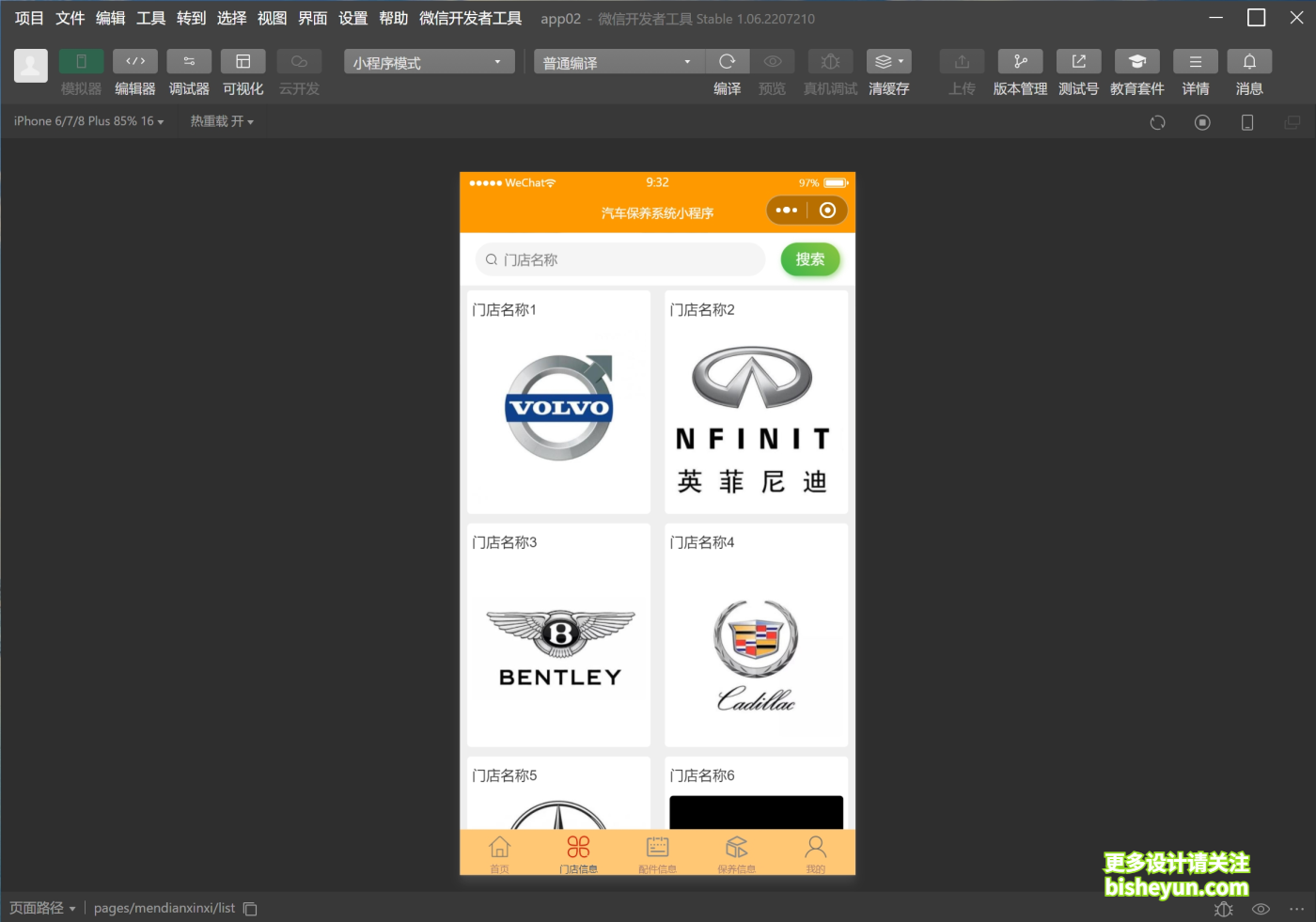
Task: Click the simulator refresh icon
Action: [x=1157, y=122]
